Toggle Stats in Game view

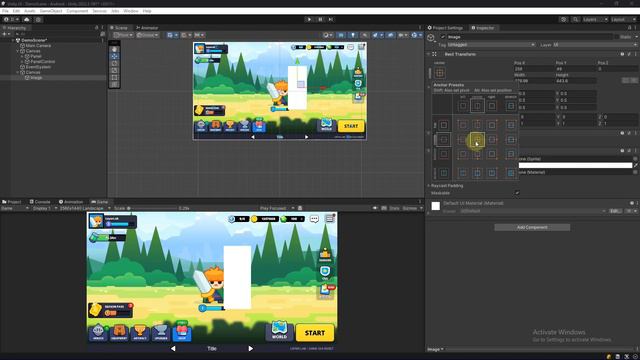(x=394, y=208)
